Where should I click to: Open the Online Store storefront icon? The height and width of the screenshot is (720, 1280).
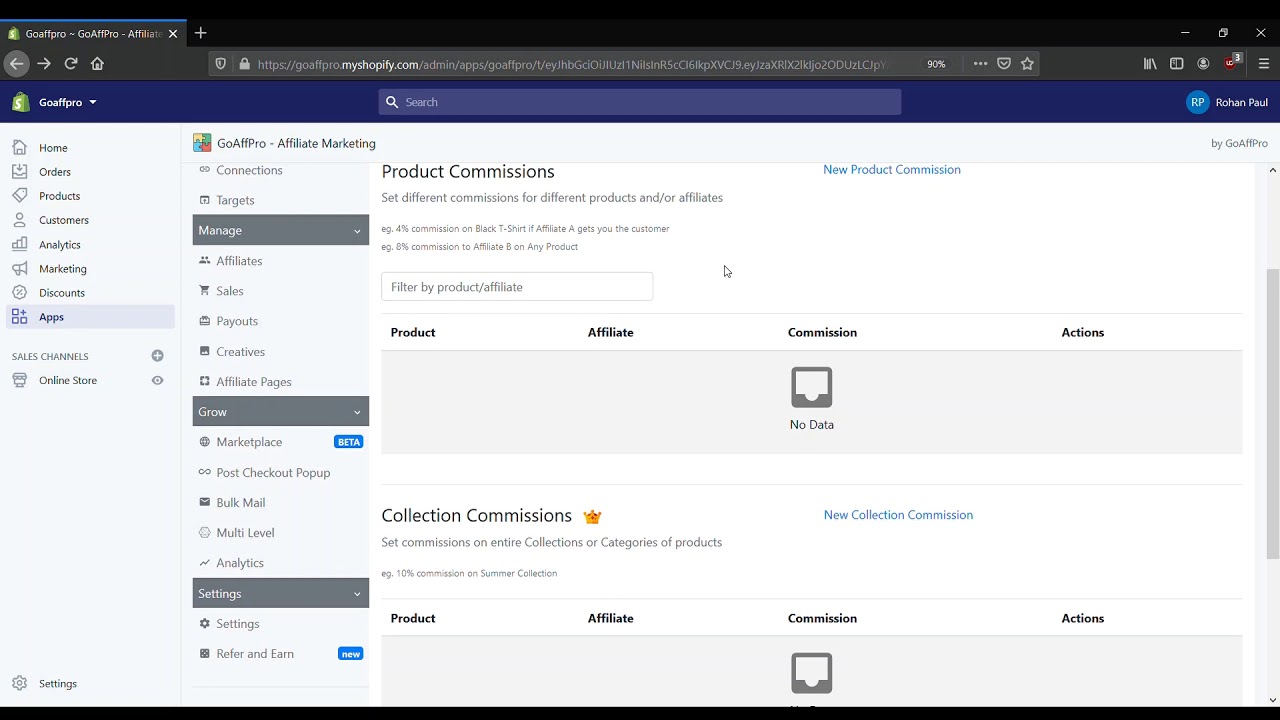19,380
